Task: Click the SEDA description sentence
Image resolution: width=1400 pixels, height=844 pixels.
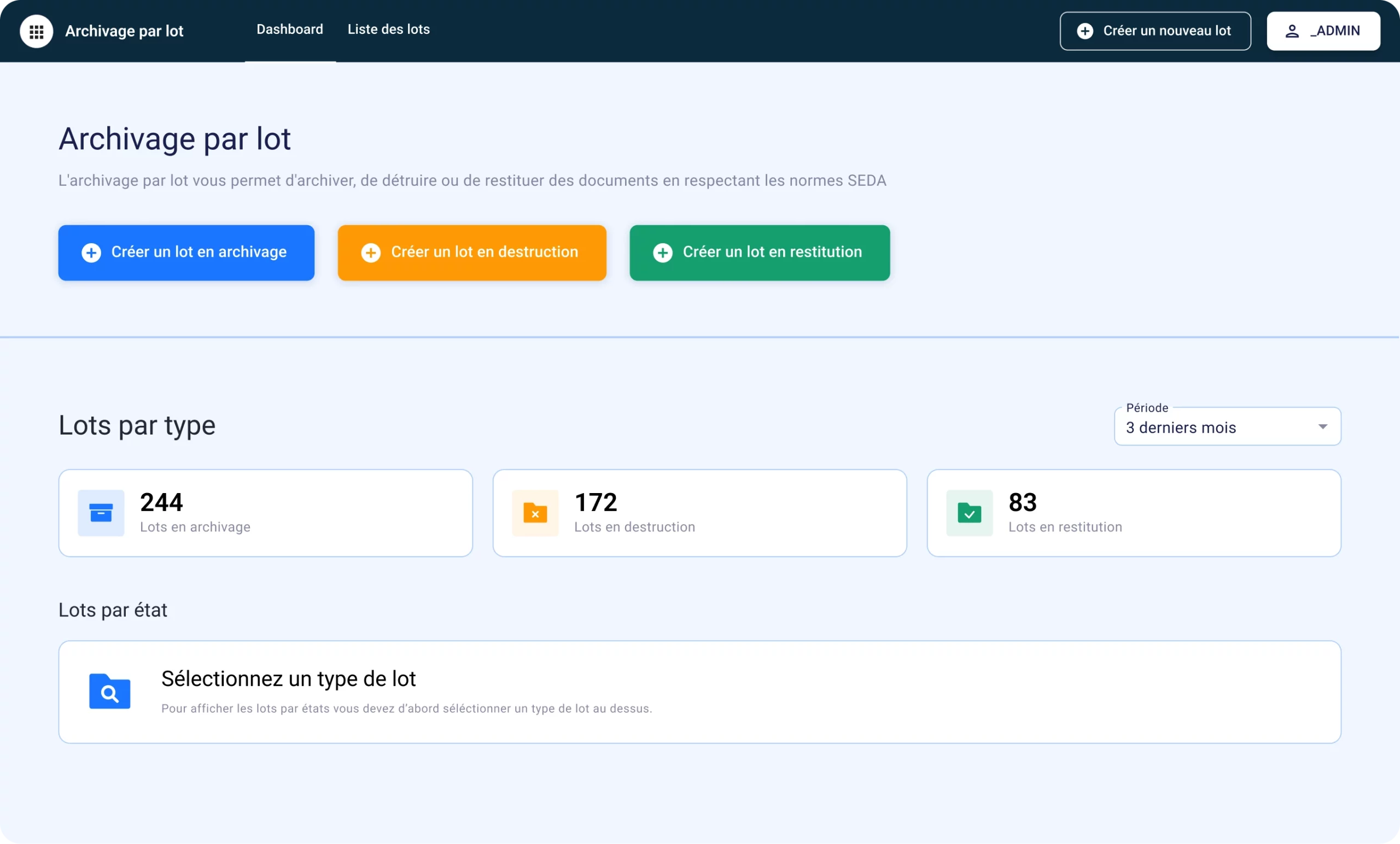Action: tap(472, 180)
